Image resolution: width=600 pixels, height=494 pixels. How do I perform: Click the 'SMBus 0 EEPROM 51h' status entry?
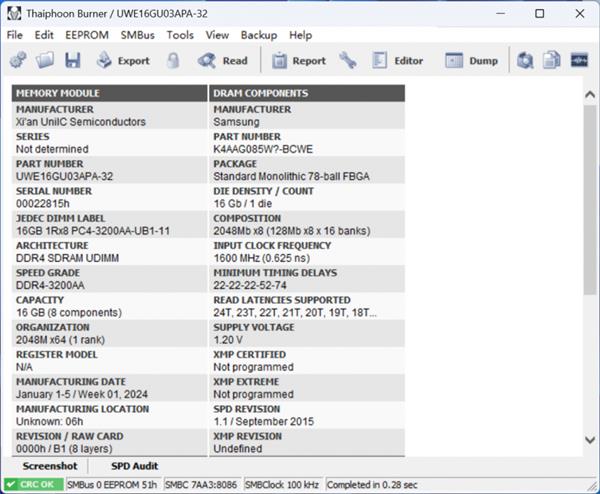(112, 485)
